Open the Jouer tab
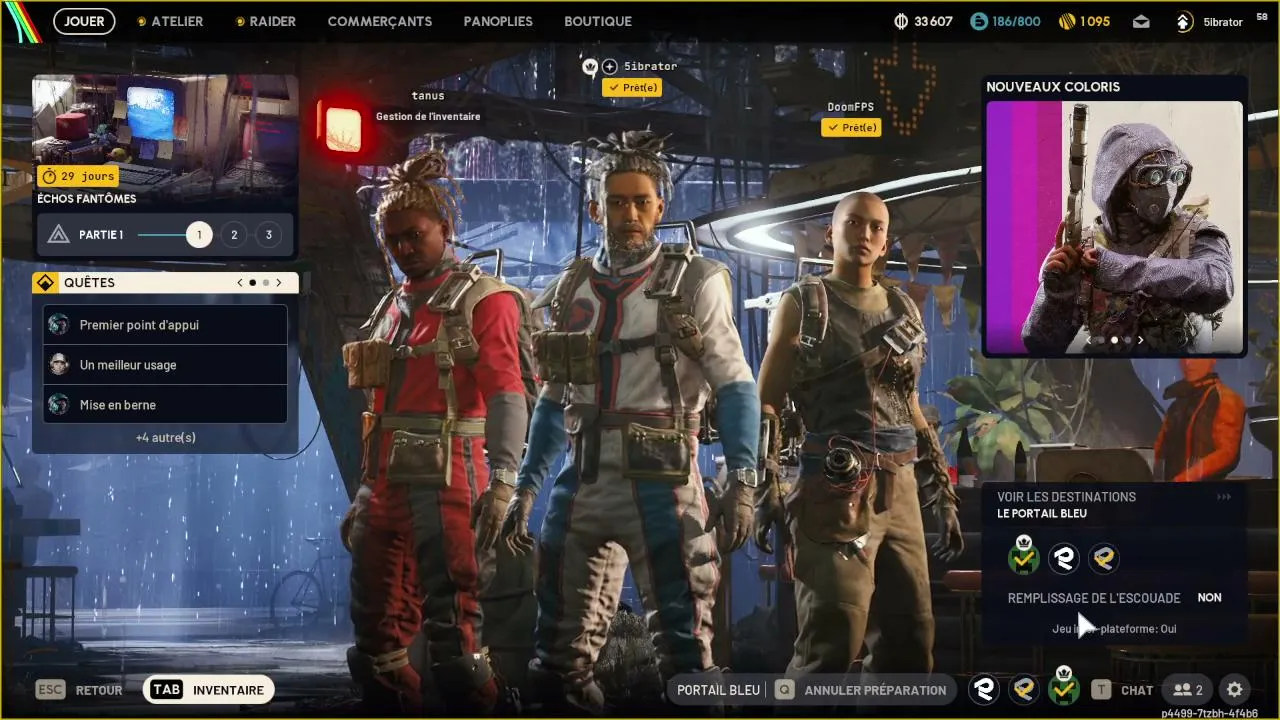 (84, 21)
